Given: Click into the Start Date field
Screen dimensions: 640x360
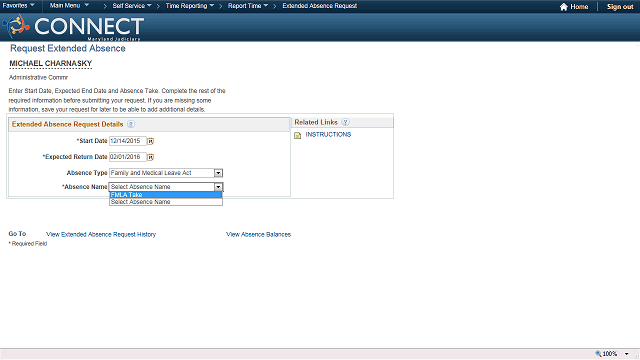Looking at the screenshot, I should click(x=127, y=141).
